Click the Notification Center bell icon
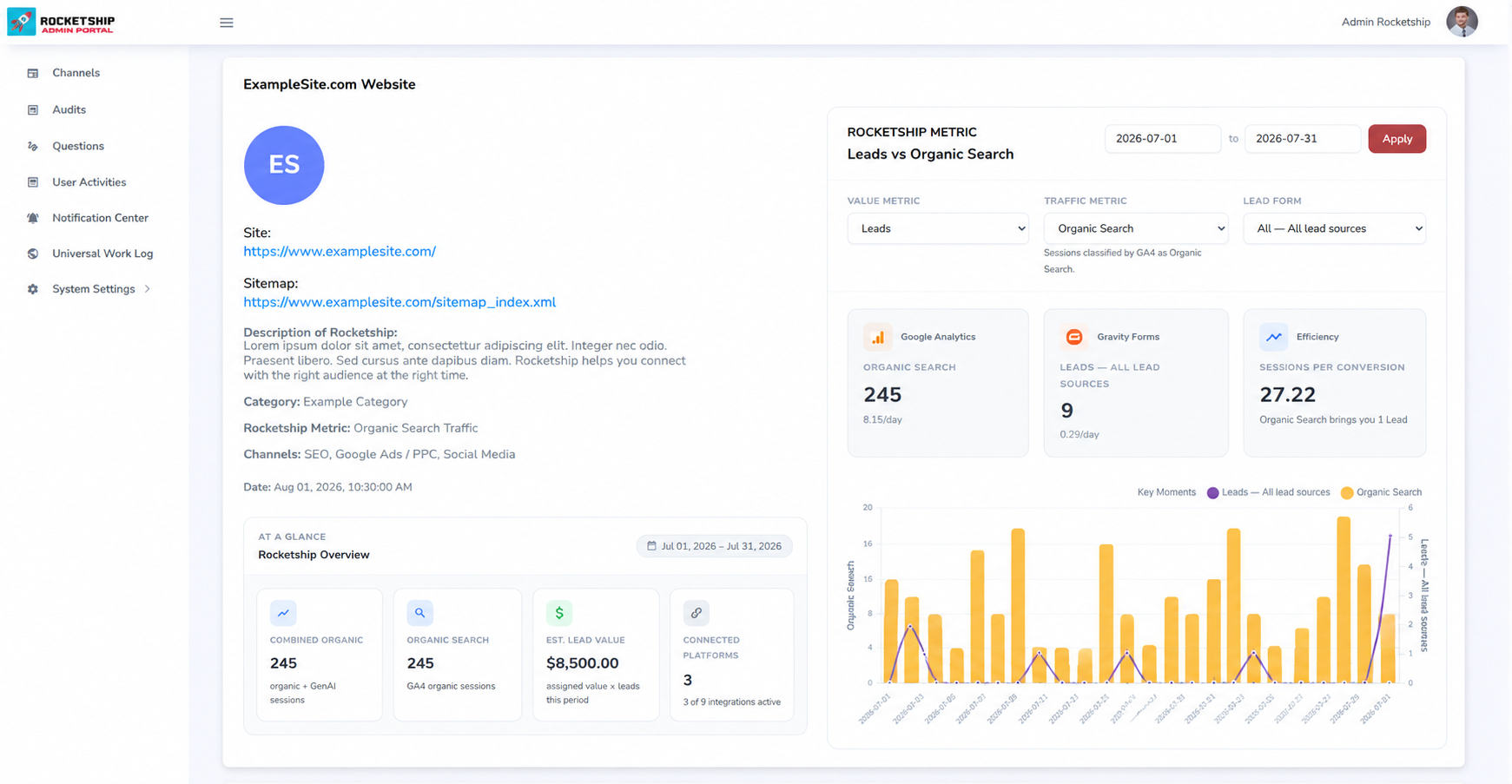The height and width of the screenshot is (784, 1512). pos(33,218)
